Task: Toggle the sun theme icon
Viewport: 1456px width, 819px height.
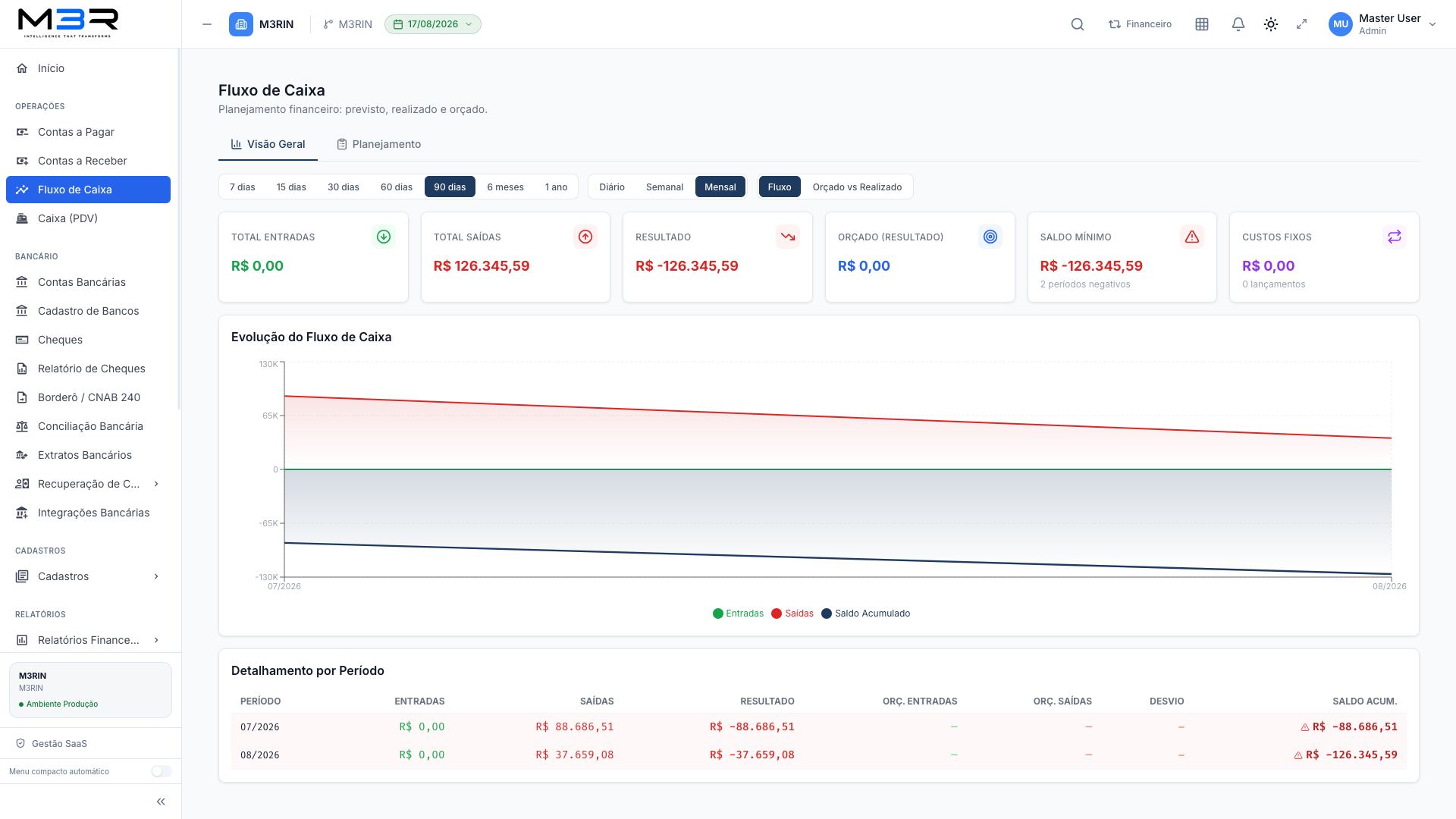Action: (x=1271, y=24)
